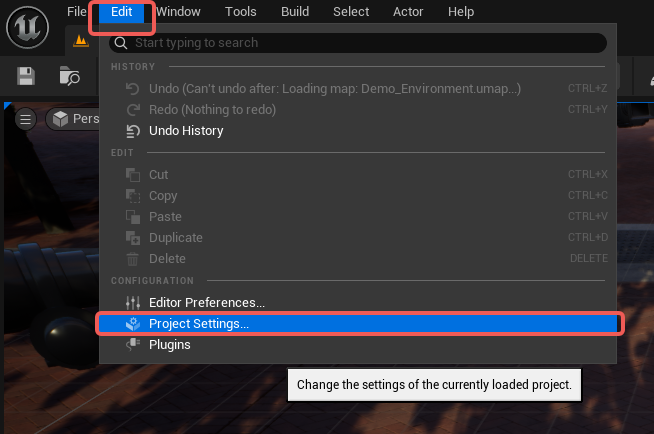
Task: Click the Unreal Engine logo icon
Action: pyautogui.click(x=28, y=28)
